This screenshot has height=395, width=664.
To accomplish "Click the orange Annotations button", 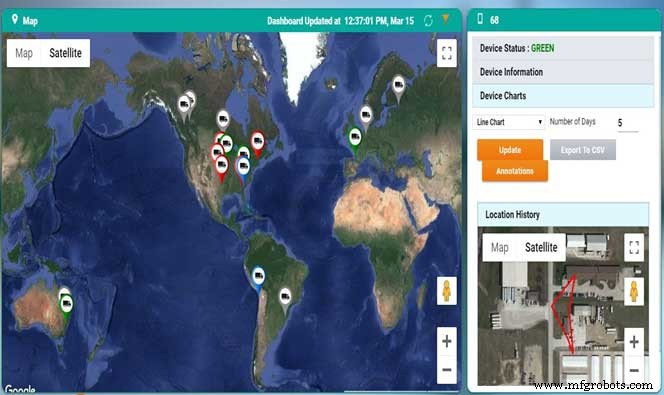I will pos(515,171).
